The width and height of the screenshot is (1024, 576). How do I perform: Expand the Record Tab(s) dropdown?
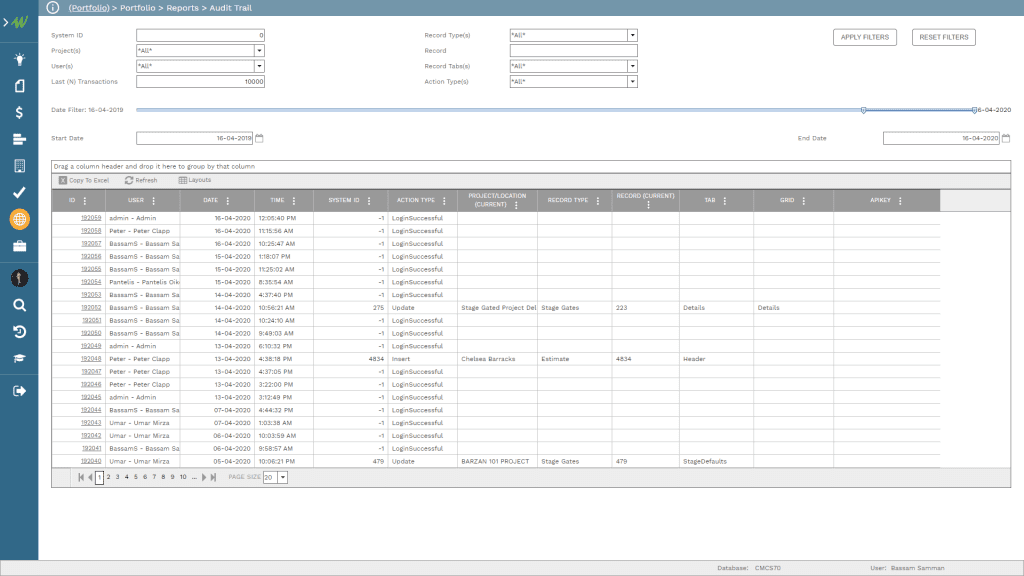coord(632,66)
